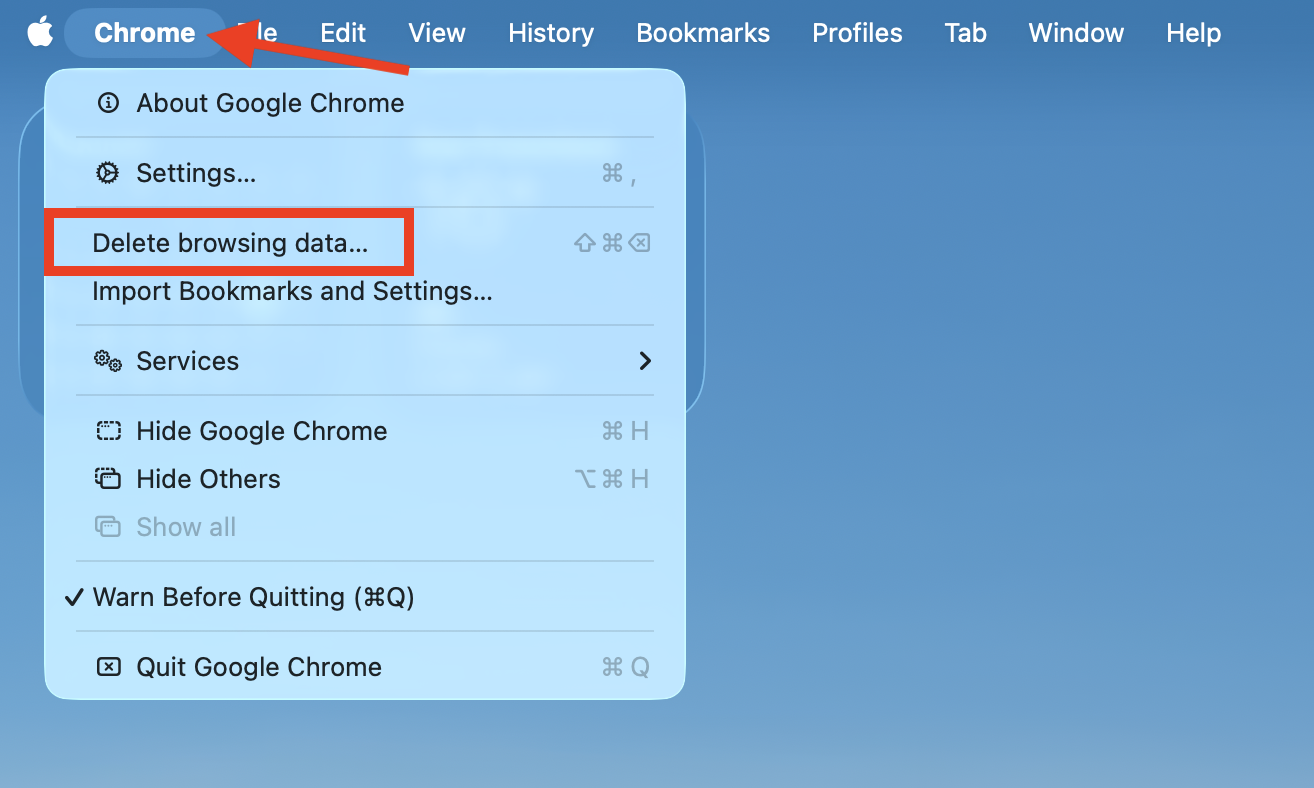
Task: Choose Import Bookmarks and Settings
Action: [292, 291]
